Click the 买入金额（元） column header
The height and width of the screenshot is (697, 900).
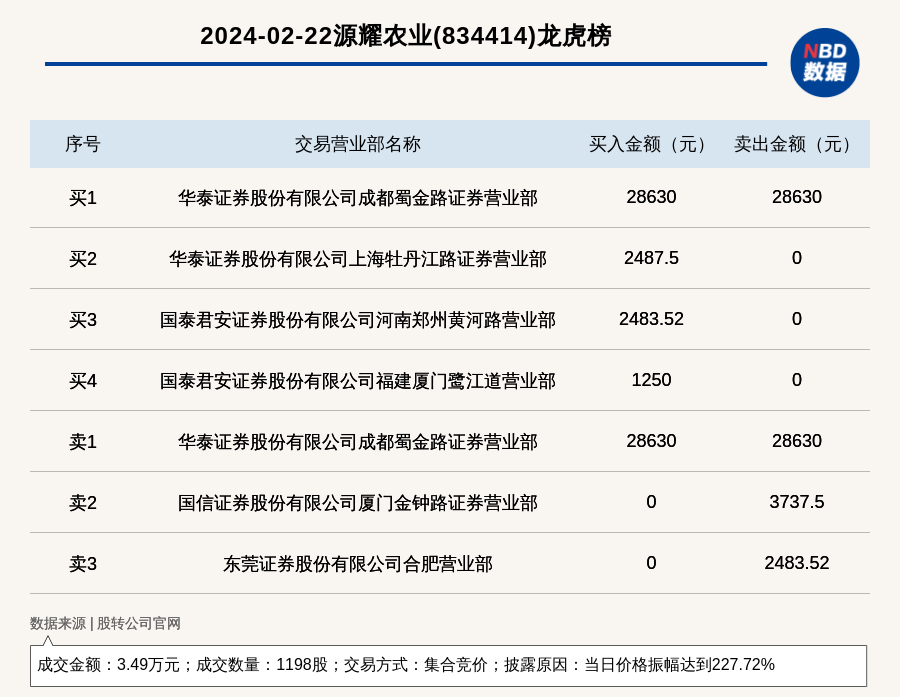click(x=651, y=144)
